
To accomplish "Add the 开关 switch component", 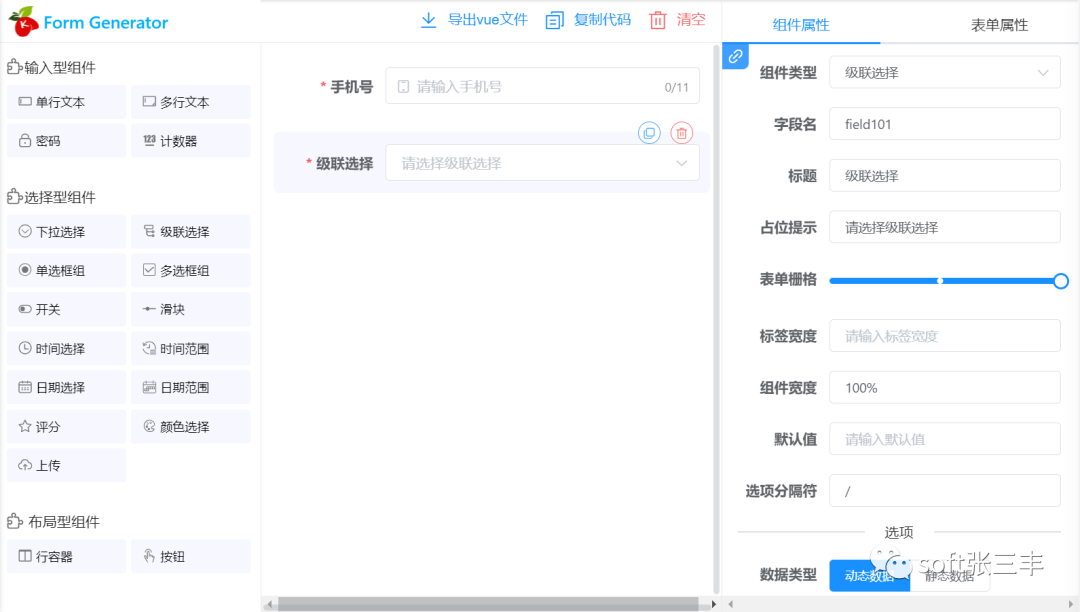I will tap(66, 309).
